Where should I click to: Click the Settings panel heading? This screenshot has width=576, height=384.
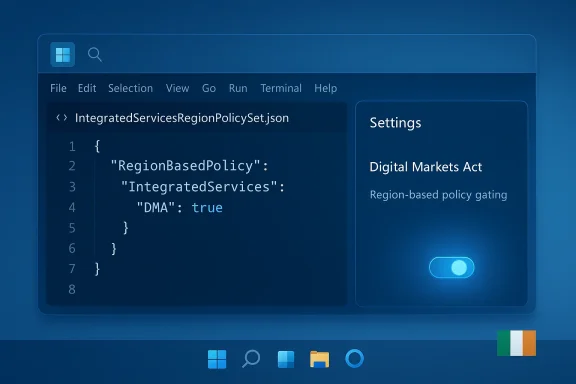point(395,123)
